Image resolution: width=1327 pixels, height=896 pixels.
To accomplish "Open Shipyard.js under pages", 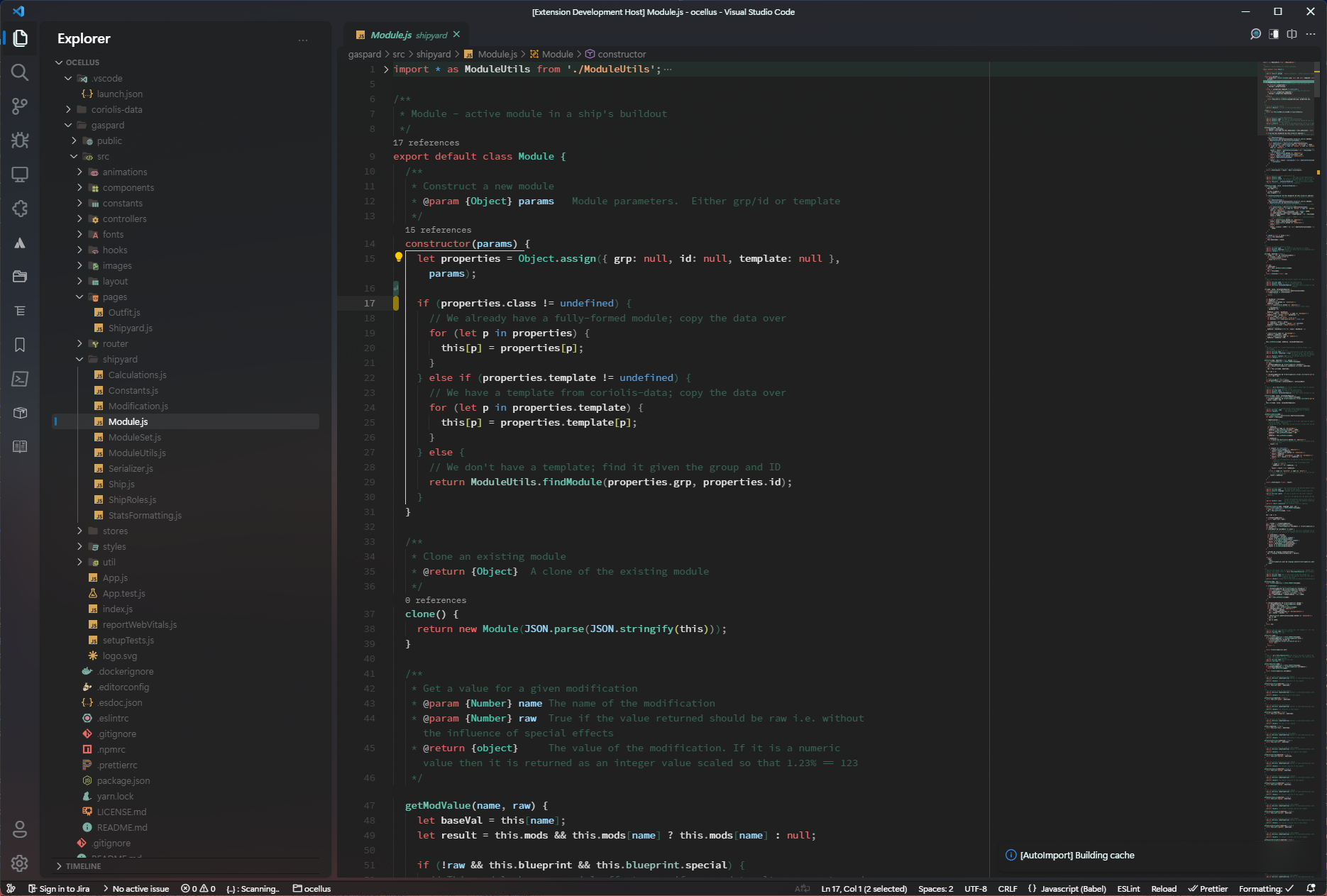I will [131, 328].
